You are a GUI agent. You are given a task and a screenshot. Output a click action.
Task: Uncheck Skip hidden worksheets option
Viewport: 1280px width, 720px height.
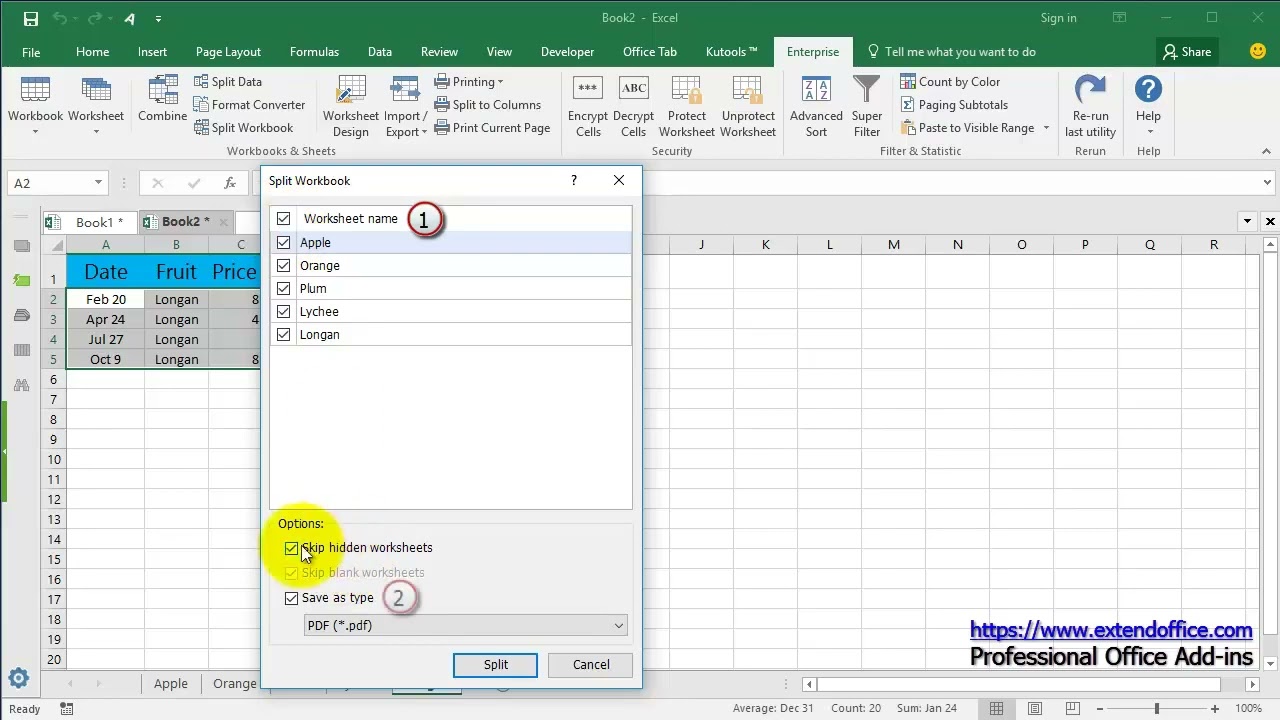pos(291,548)
